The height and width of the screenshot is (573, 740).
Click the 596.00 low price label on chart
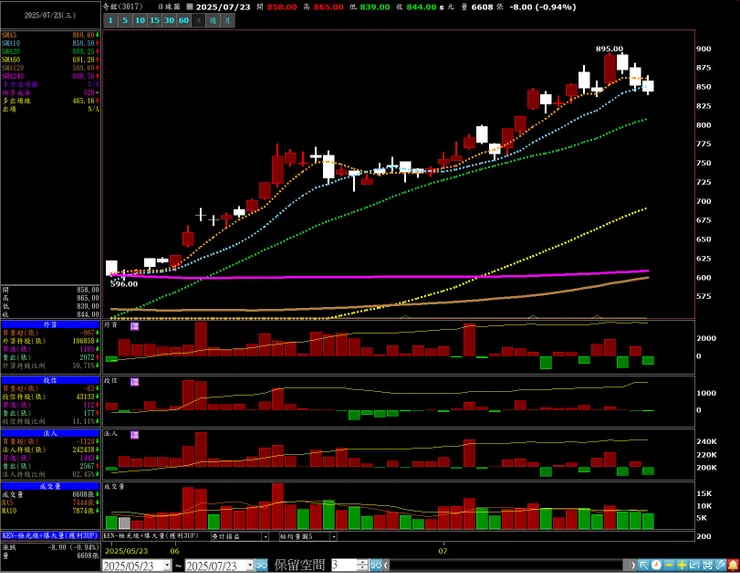[124, 284]
